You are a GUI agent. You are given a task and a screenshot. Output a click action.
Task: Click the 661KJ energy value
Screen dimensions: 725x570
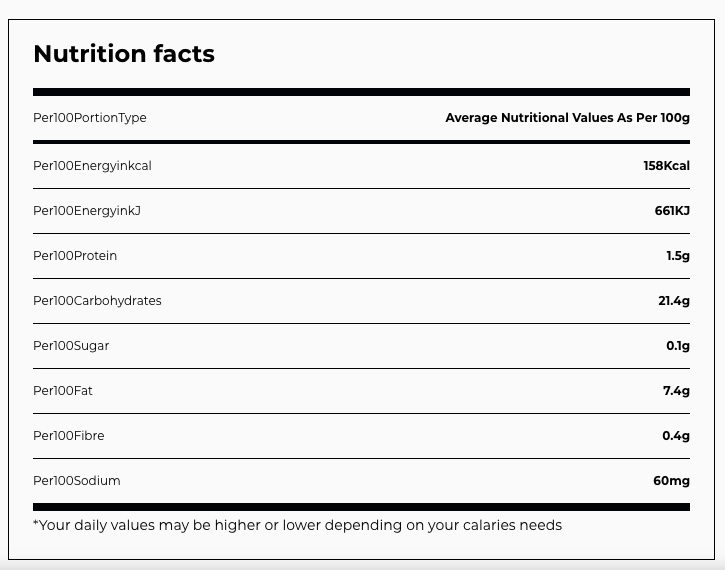pyautogui.click(x=672, y=211)
